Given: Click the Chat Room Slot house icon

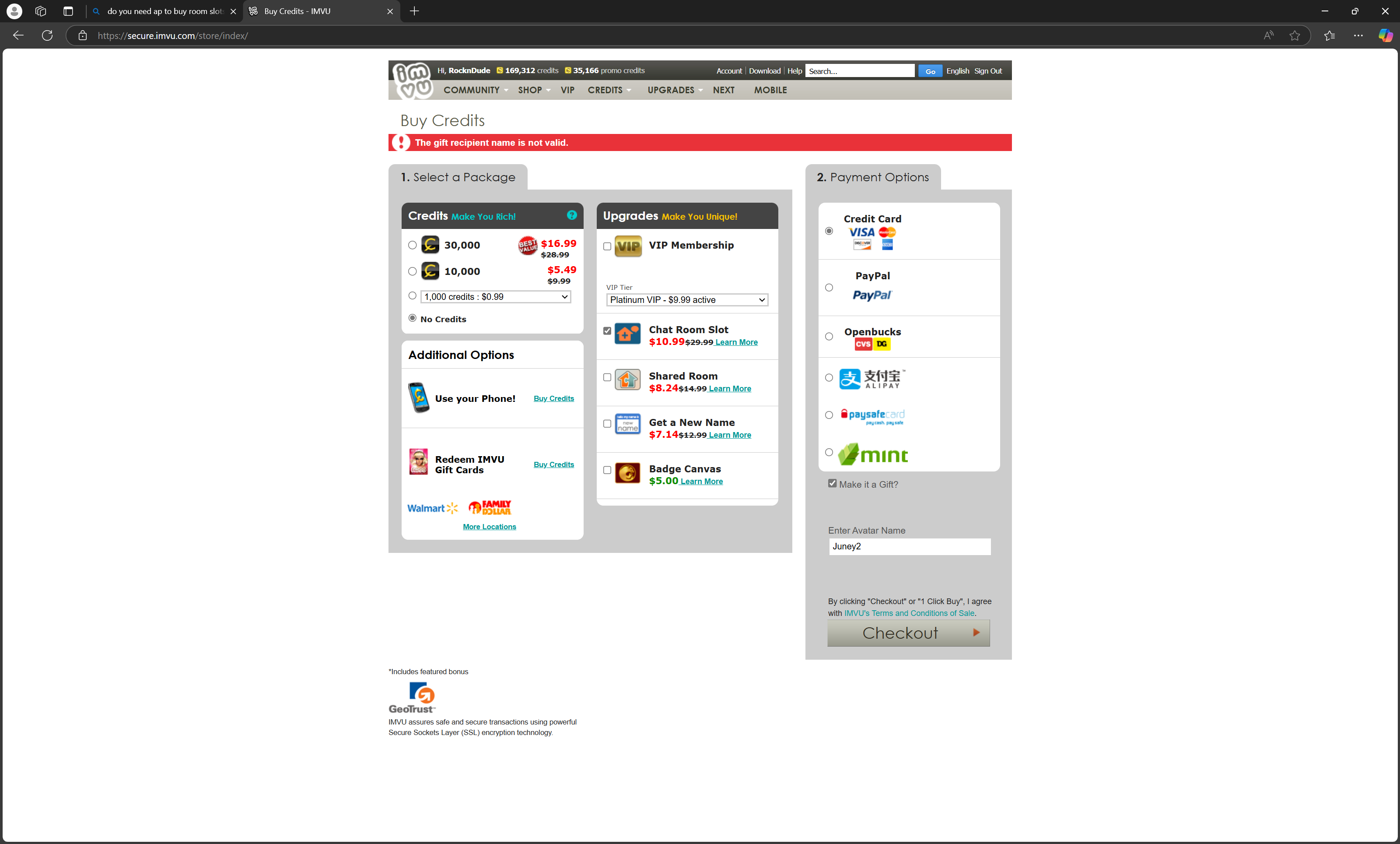Looking at the screenshot, I should click(628, 334).
